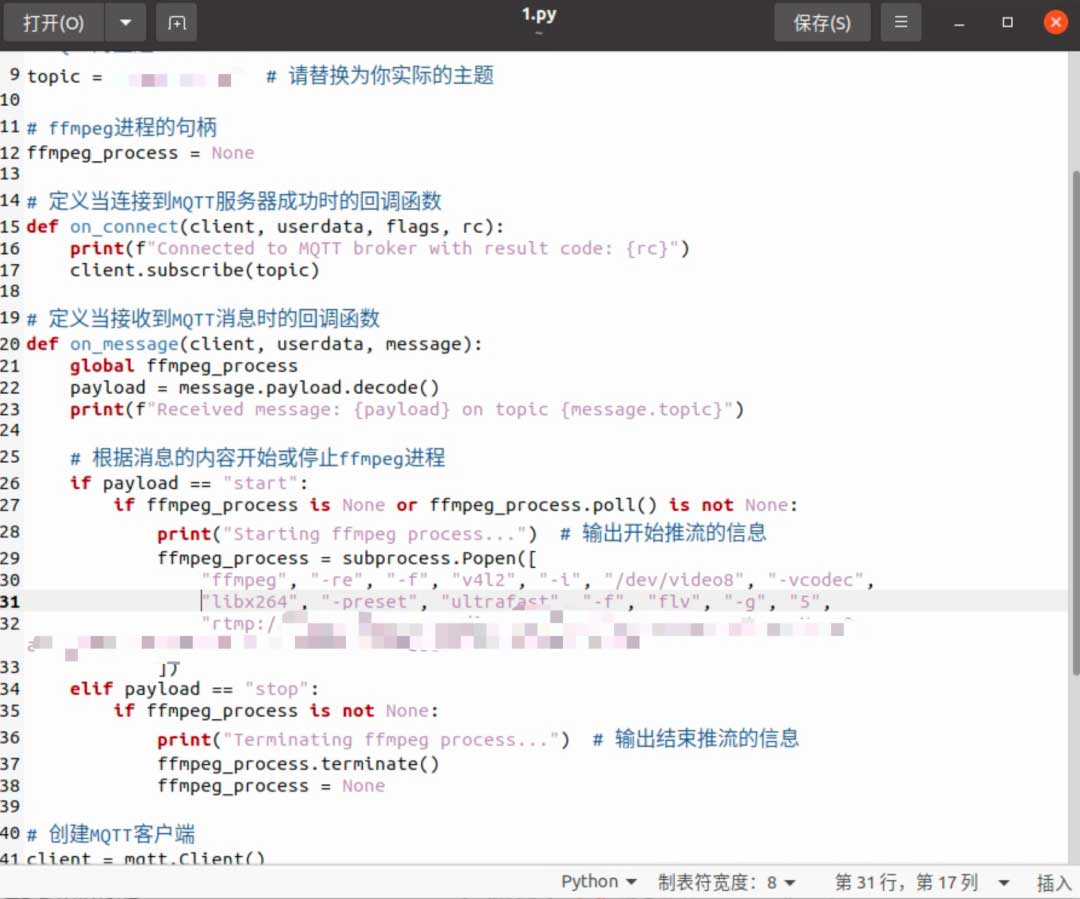1080x899 pixels.
Task: Open recent files via the arrow beside 打开(O)
Action: [124, 22]
